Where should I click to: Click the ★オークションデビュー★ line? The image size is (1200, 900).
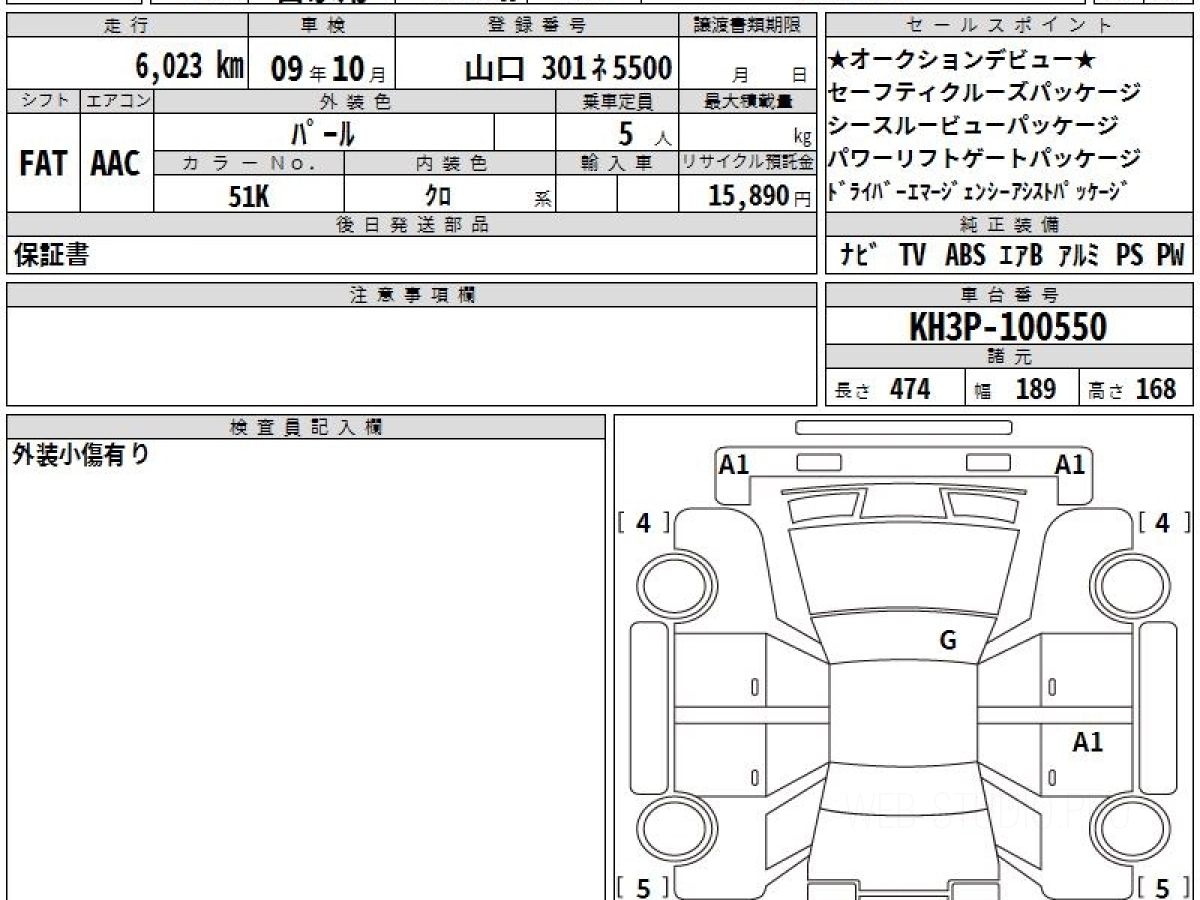pos(962,61)
